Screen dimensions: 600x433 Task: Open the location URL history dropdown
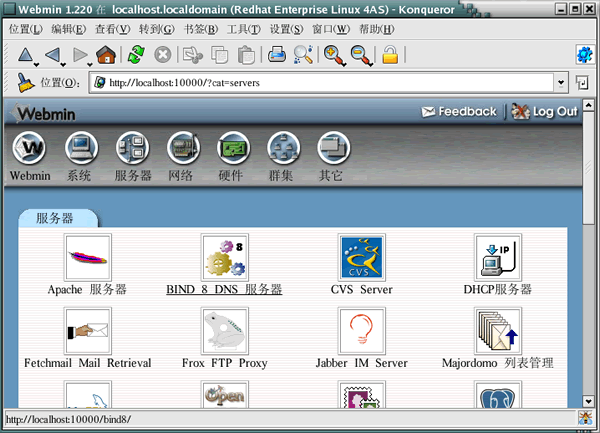point(561,83)
